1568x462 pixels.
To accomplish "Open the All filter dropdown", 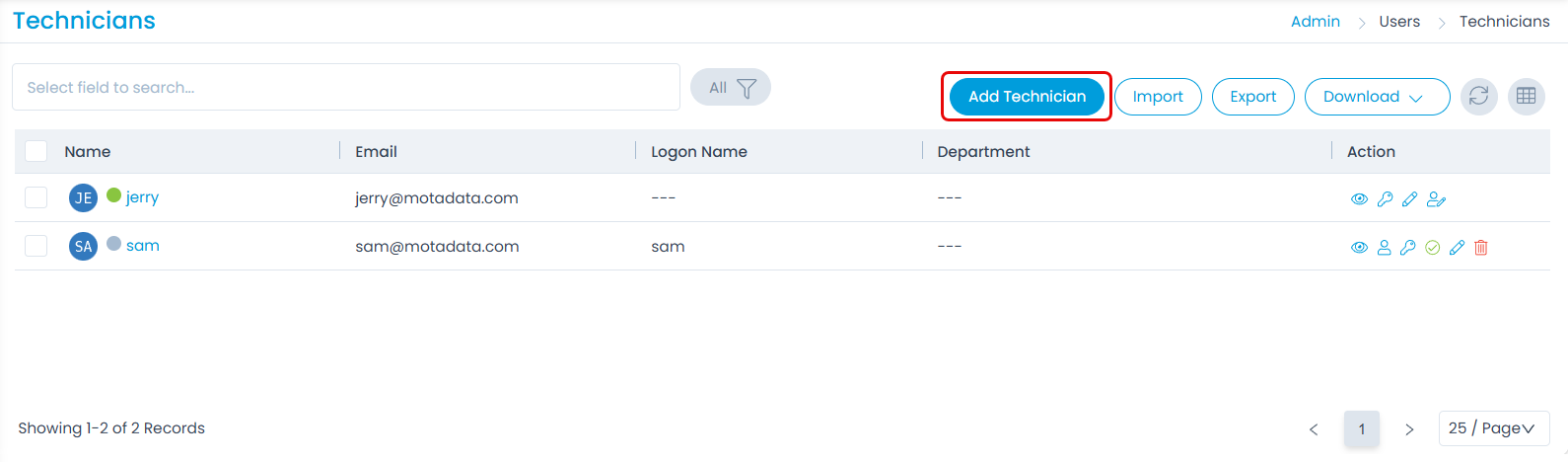I will click(731, 88).
